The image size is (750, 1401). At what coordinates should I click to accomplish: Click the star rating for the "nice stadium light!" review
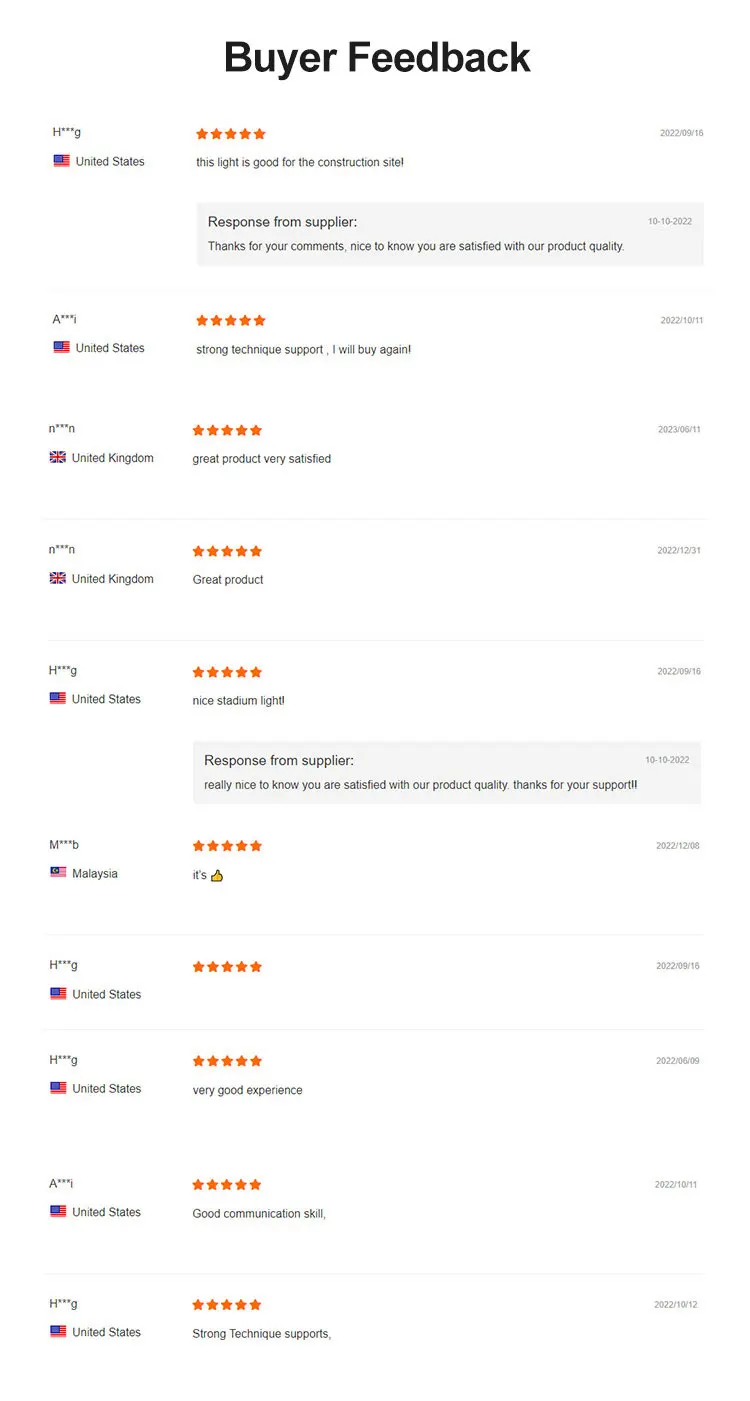pos(227,672)
